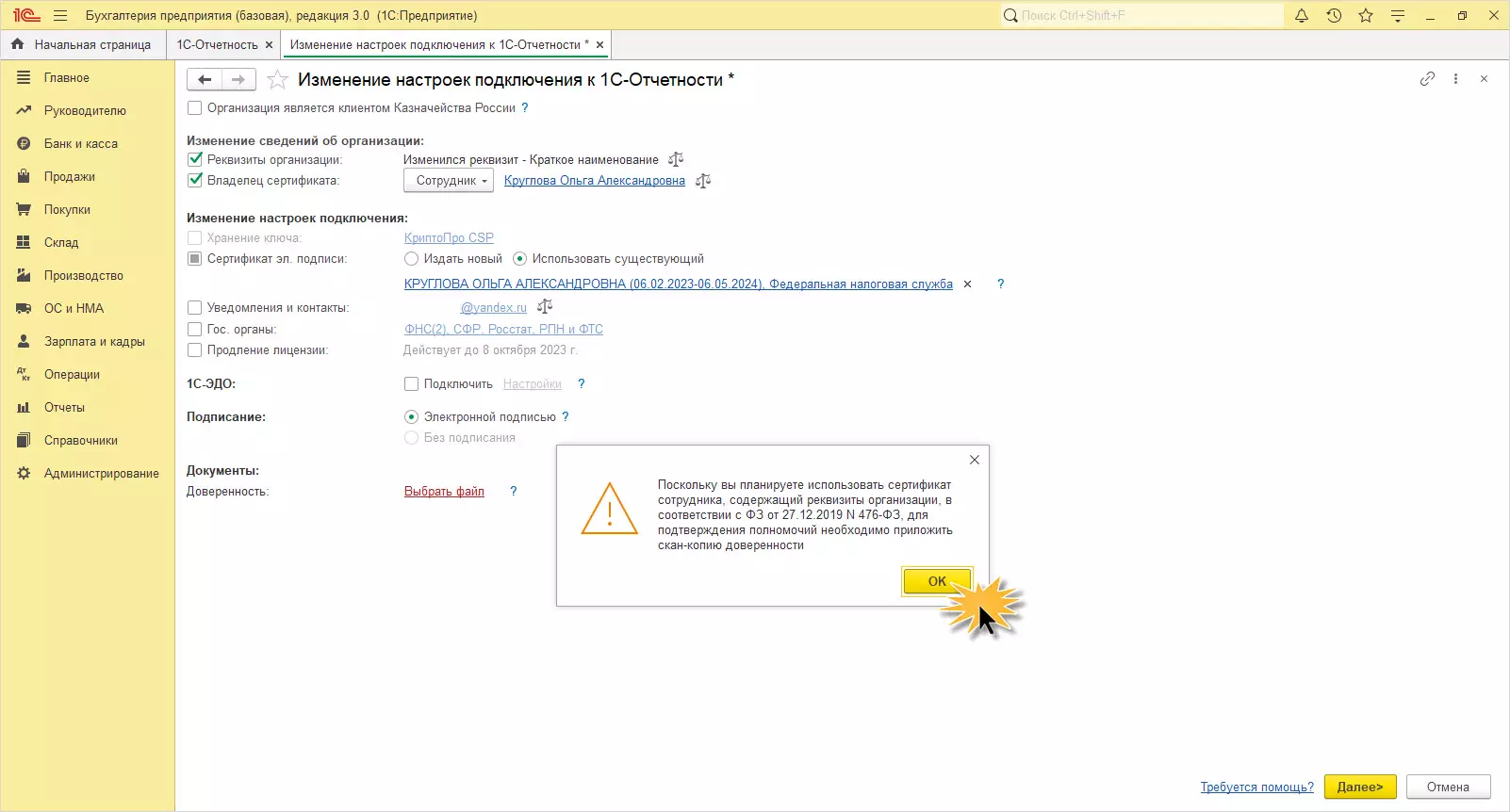Open help for the Казначейства России option
Screen dimensions: 1510x812
(525, 108)
